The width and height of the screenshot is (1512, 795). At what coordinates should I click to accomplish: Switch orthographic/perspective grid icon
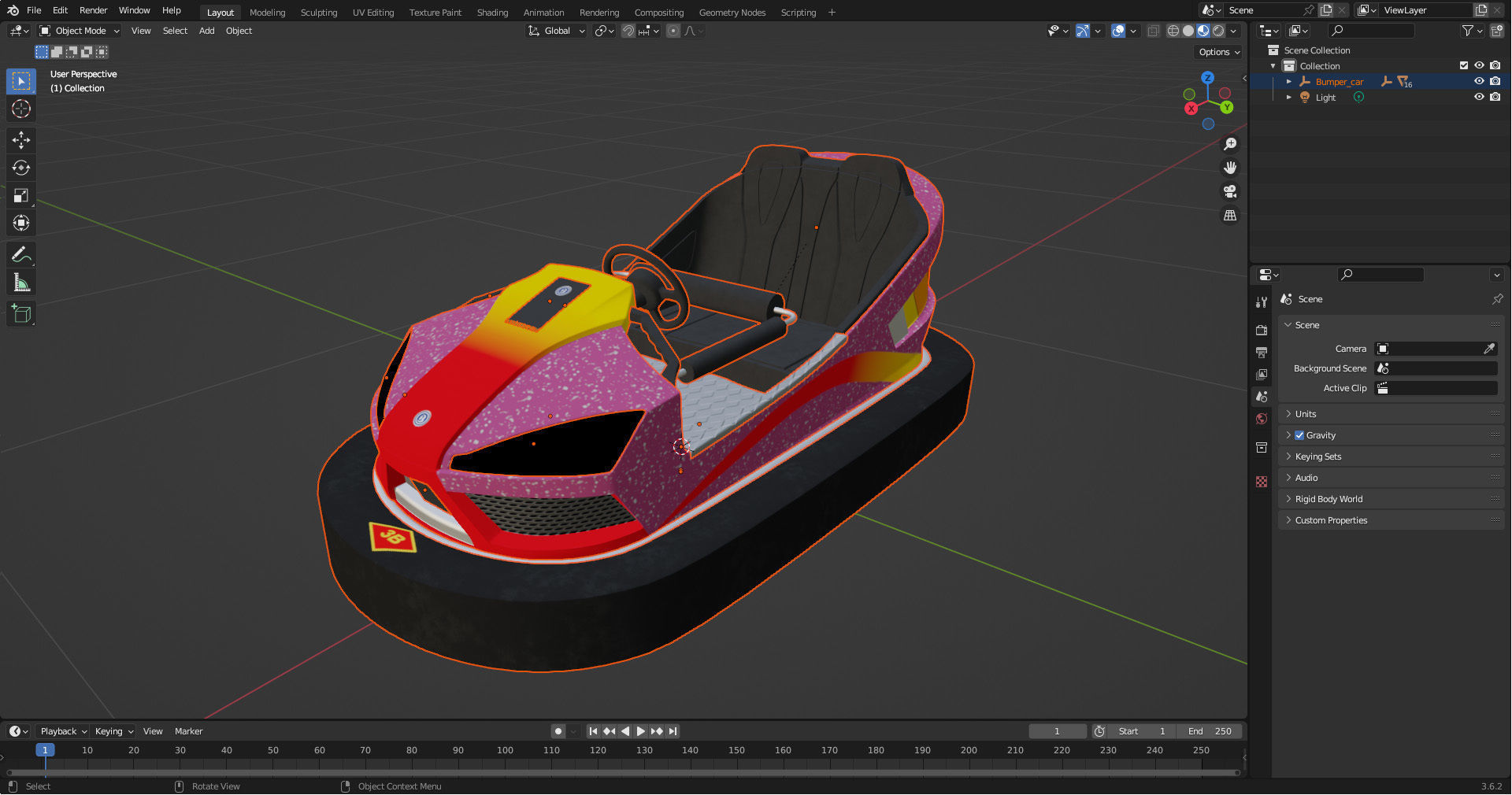point(1230,215)
